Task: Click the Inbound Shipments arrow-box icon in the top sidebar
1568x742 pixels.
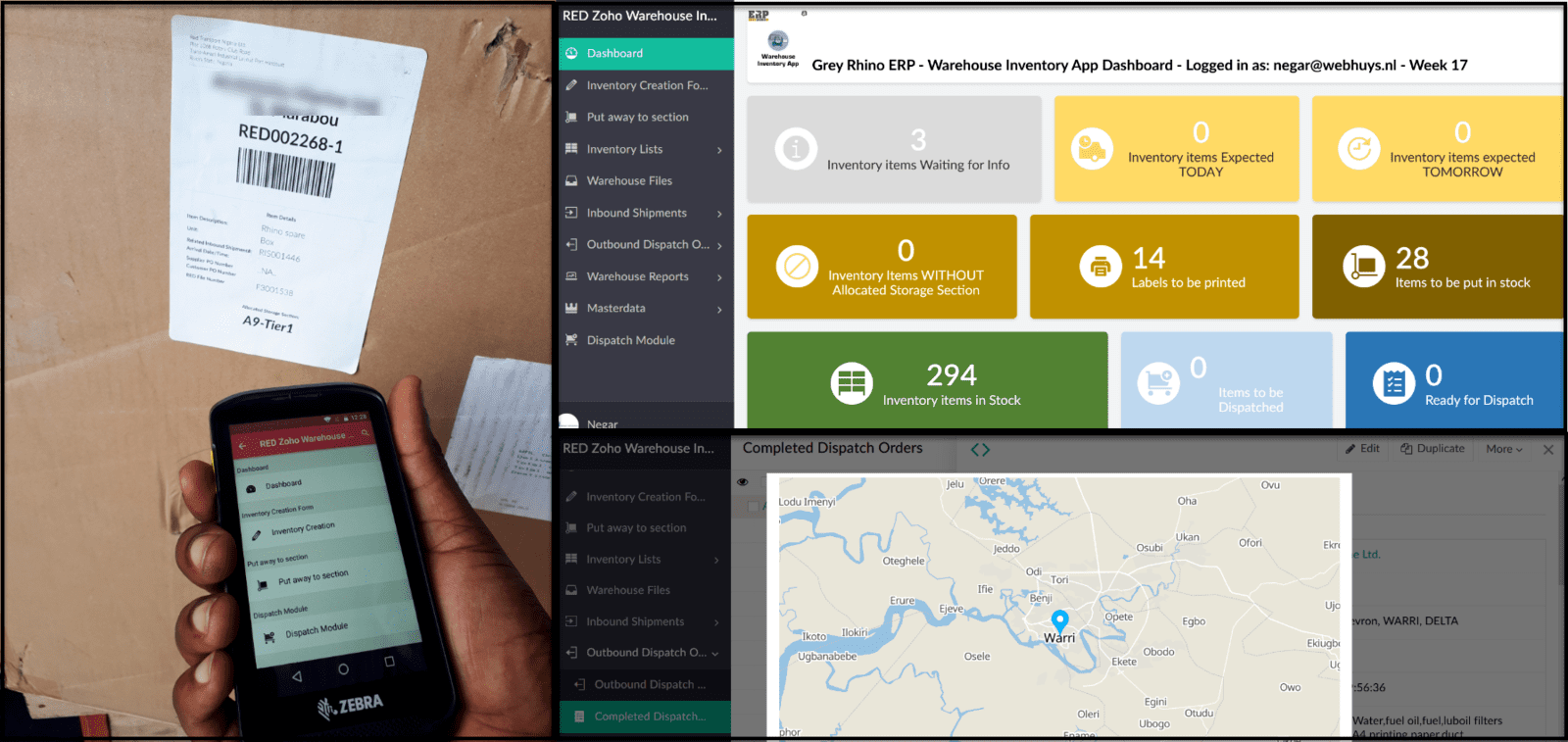Action: (x=571, y=213)
